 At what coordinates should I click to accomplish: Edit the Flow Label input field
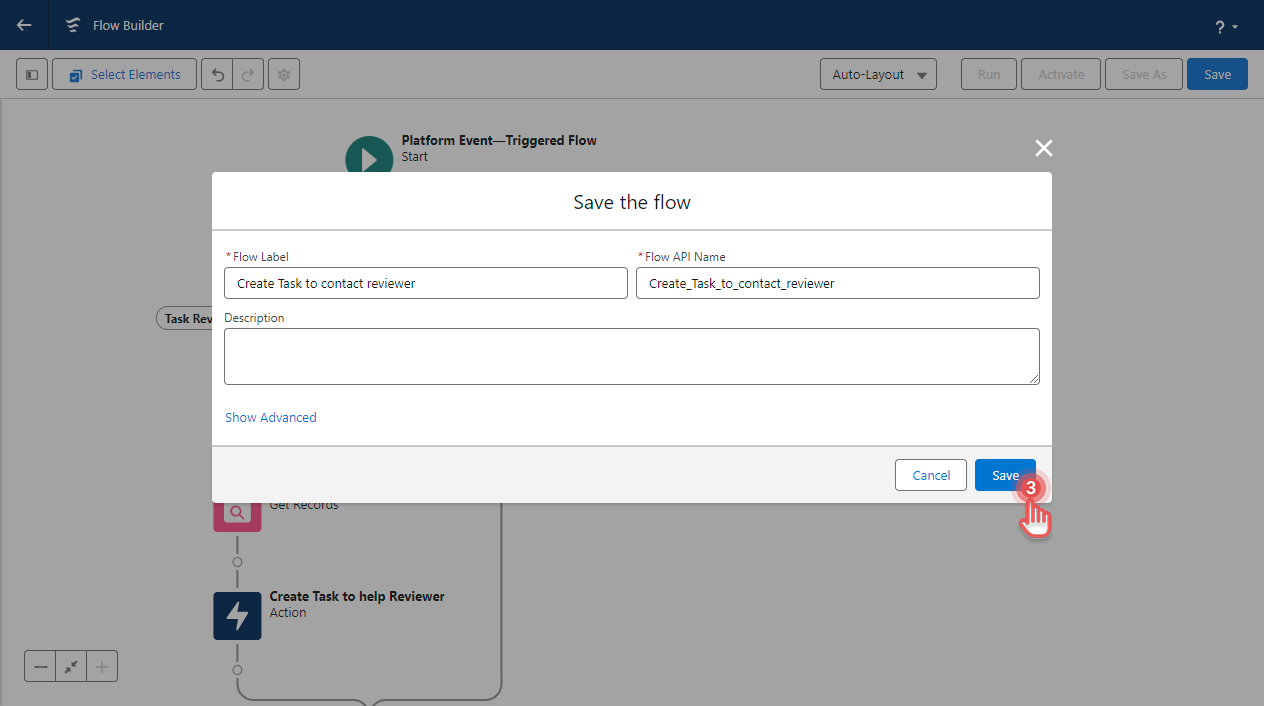coord(425,283)
